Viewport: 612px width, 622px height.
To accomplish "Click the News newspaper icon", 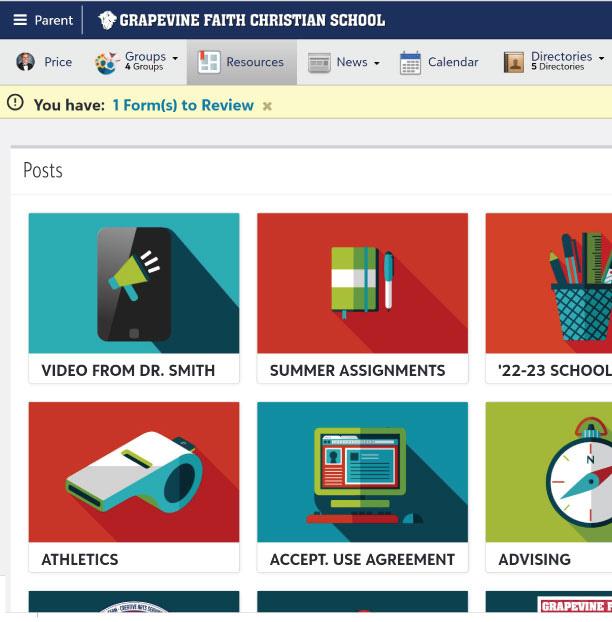I will 319,63.
